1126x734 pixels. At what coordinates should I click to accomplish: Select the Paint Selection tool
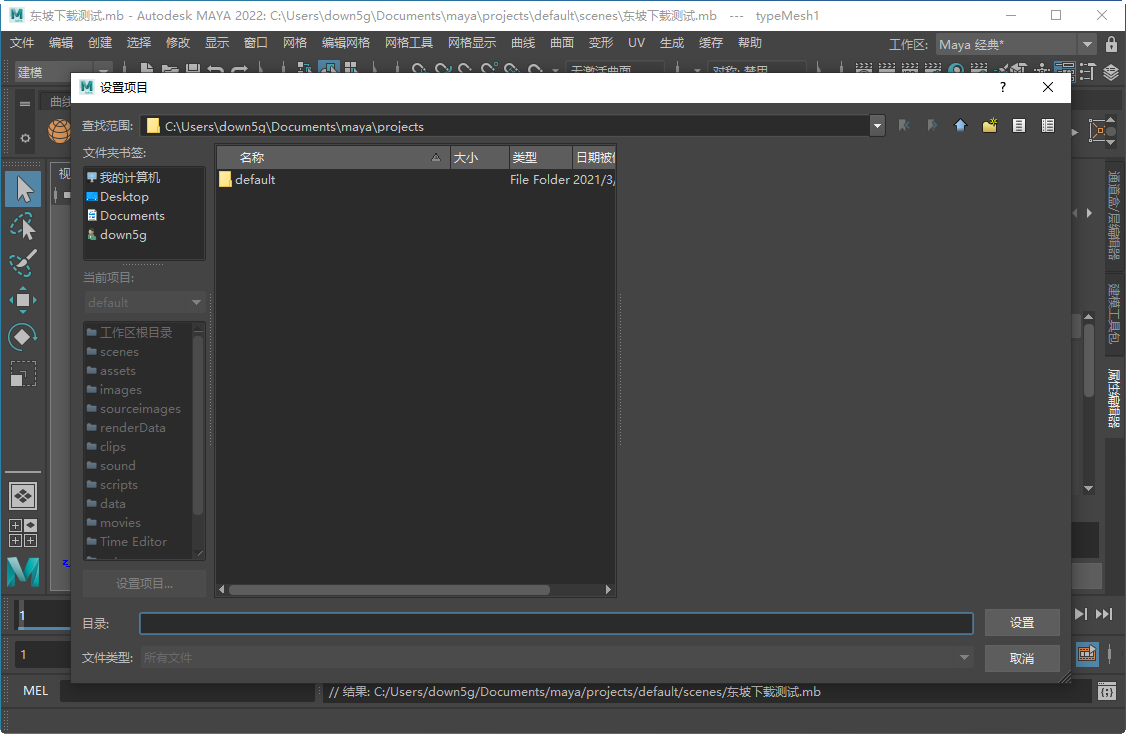22,263
